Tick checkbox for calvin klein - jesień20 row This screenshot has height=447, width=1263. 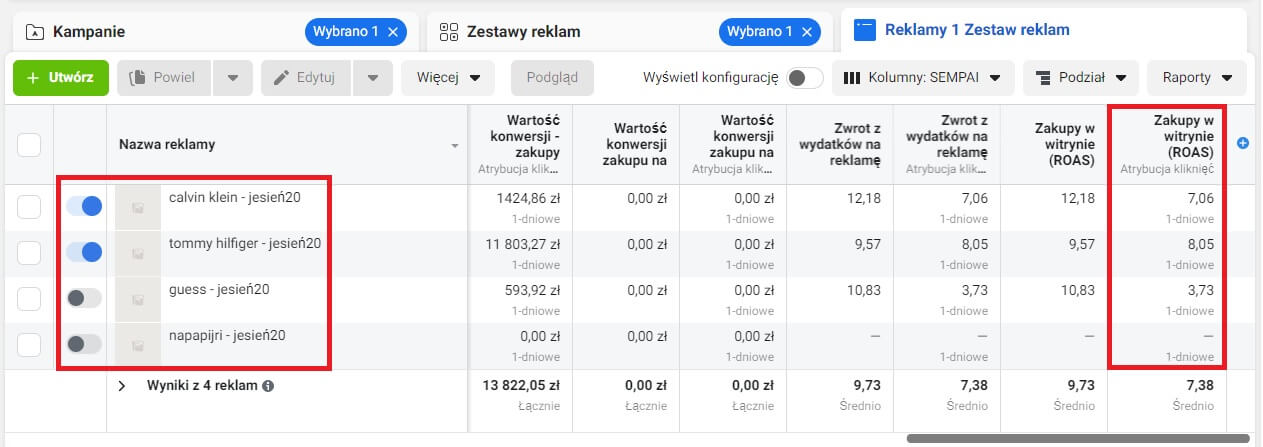click(29, 207)
